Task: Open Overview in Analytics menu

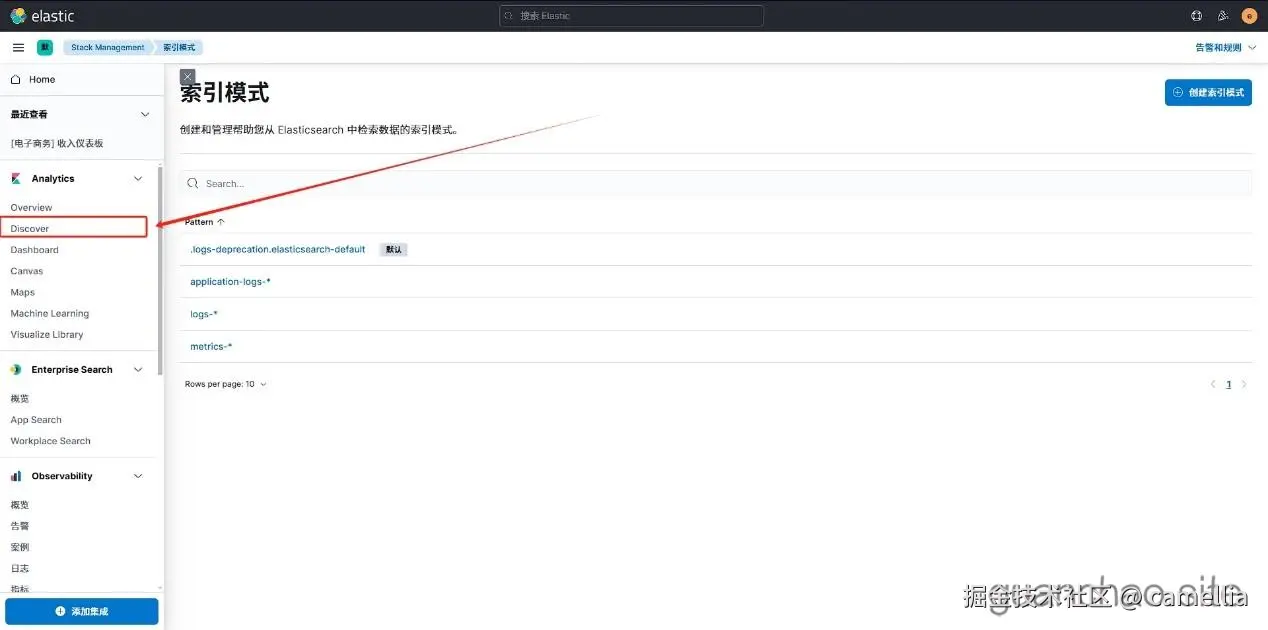Action: (x=31, y=208)
